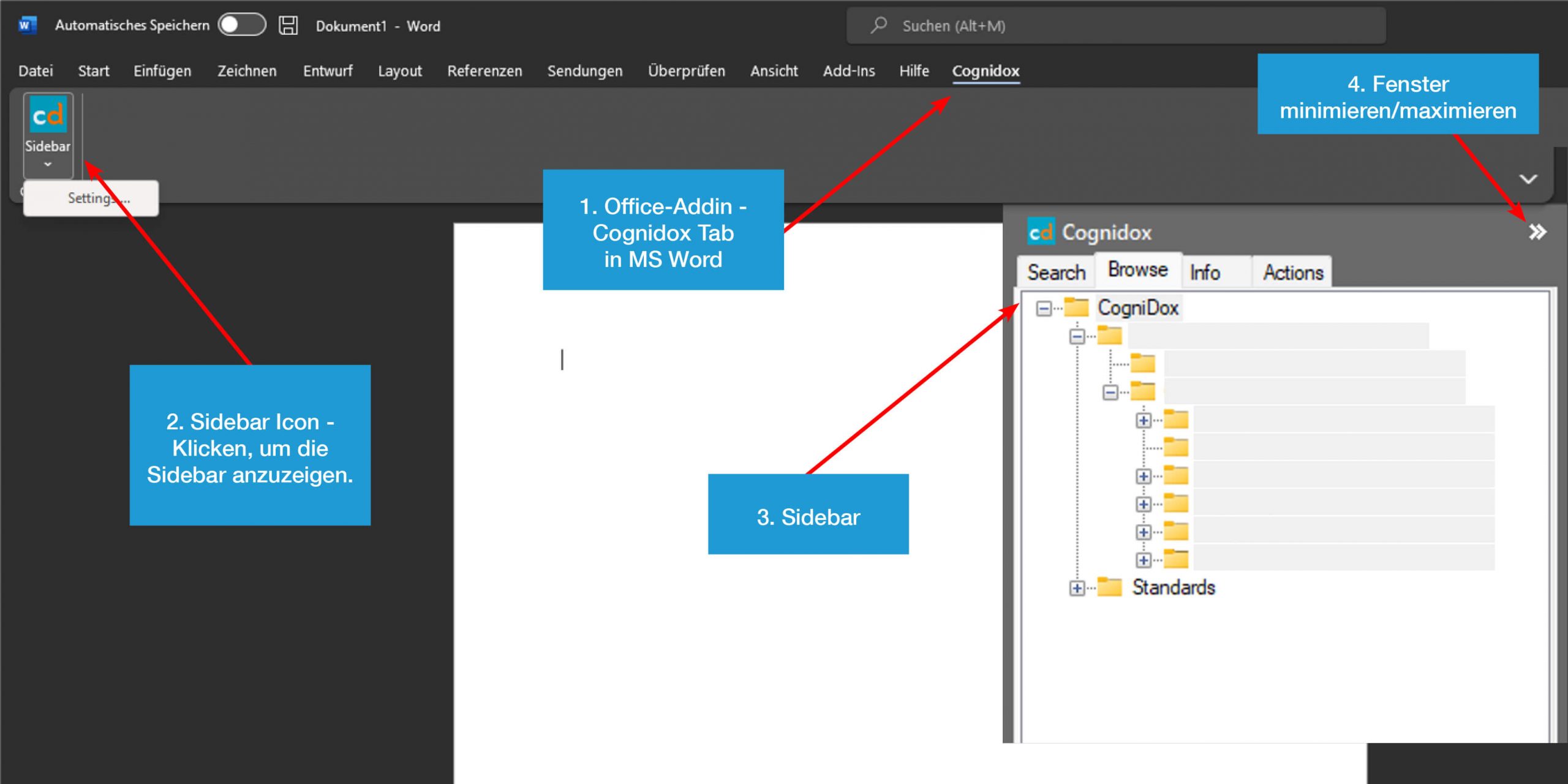
Task: Click the Cognidox Sidebar icon in the ribbon
Action: tap(48, 116)
